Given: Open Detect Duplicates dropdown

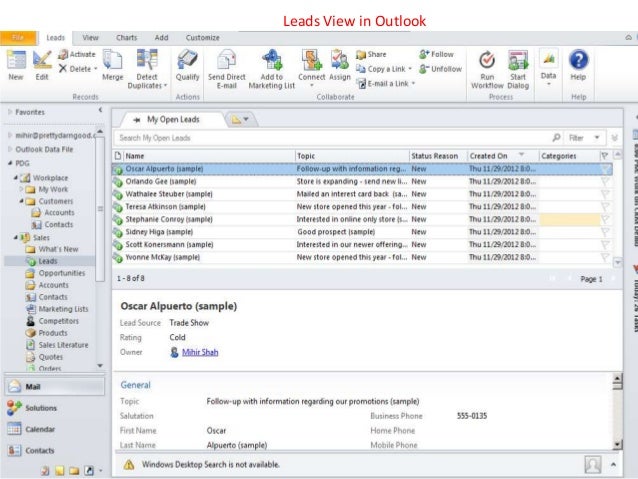Looking at the screenshot, I should click(166, 85).
